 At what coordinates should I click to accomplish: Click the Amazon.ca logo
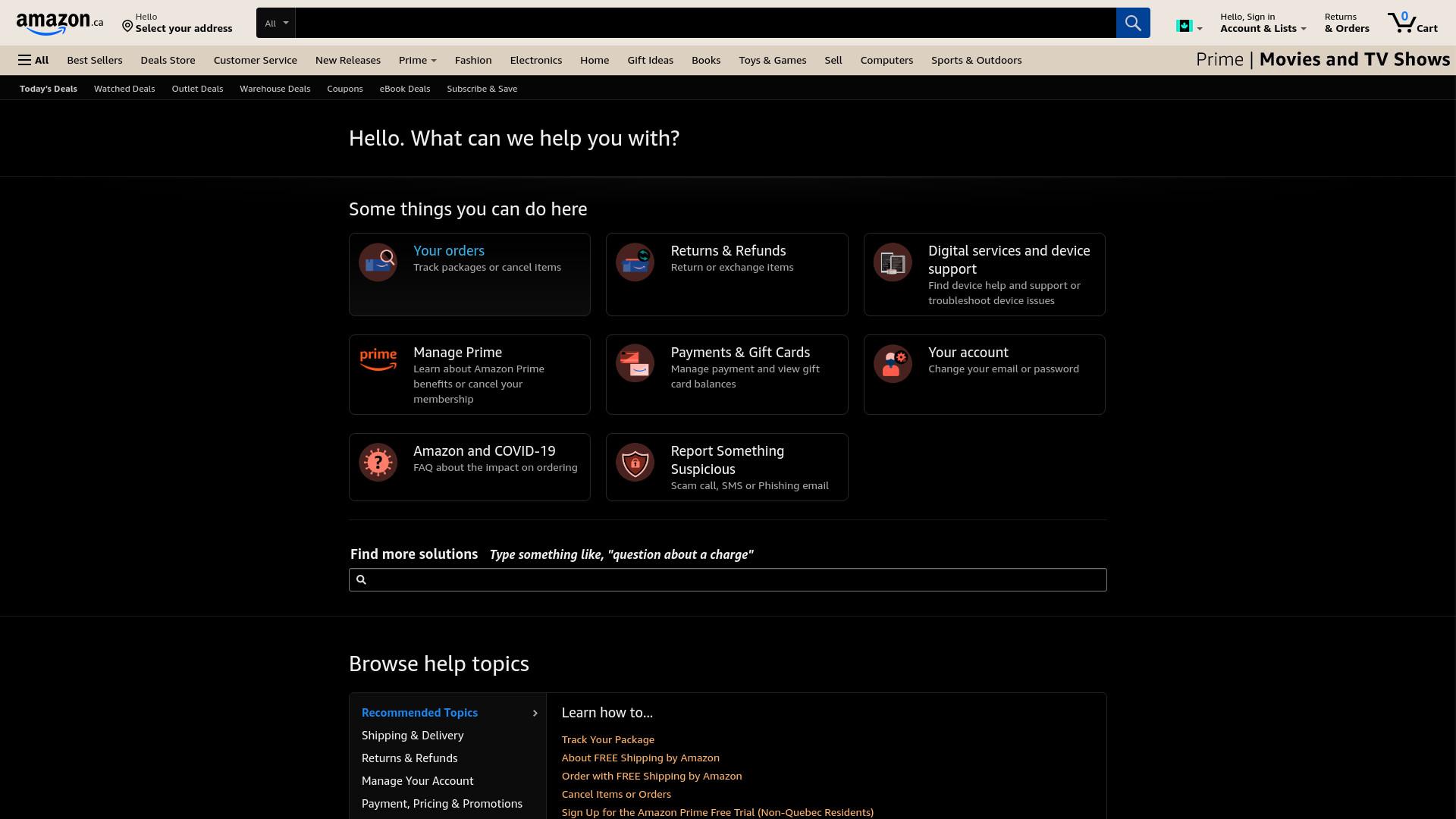(59, 24)
